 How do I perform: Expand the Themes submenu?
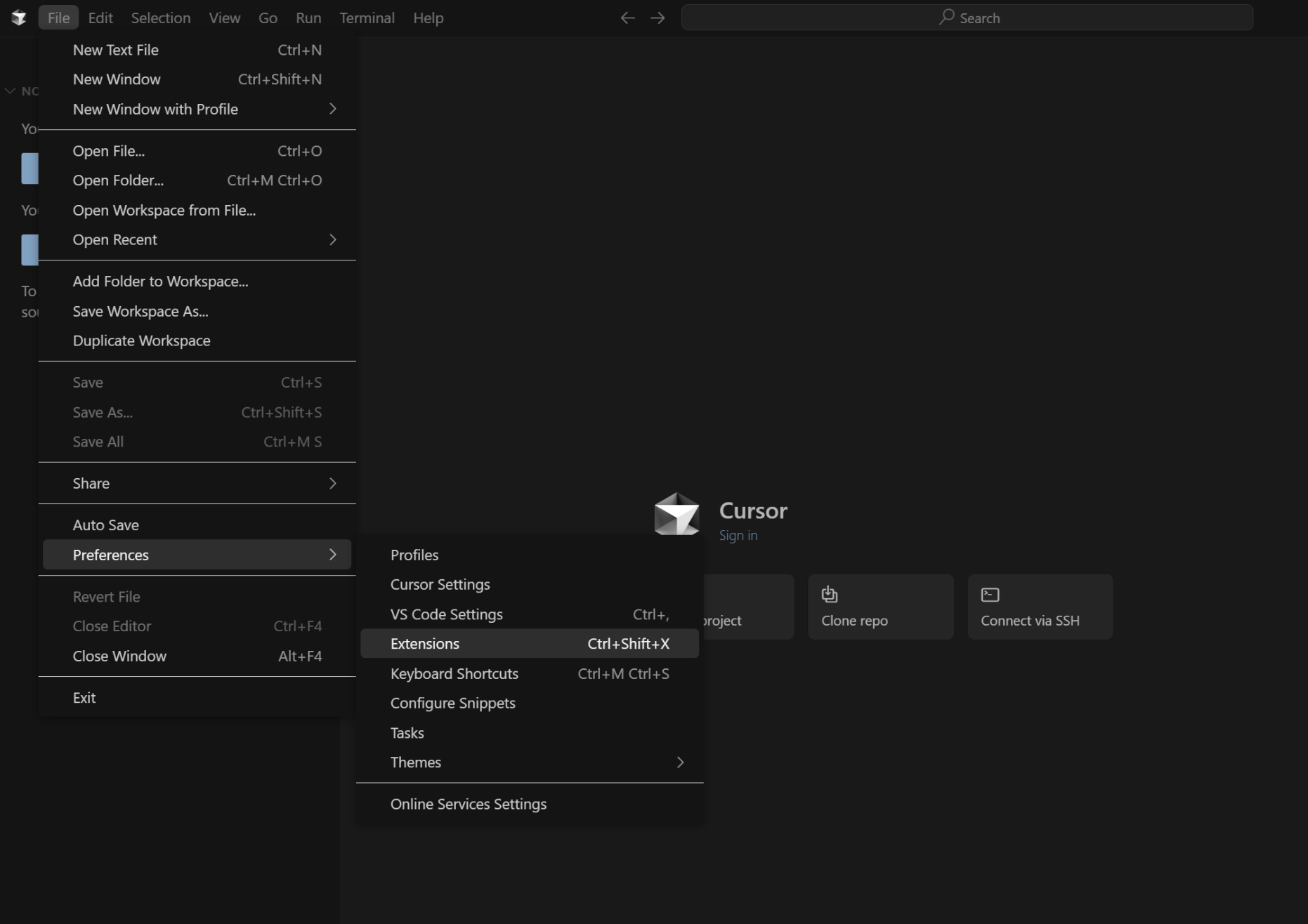point(529,763)
